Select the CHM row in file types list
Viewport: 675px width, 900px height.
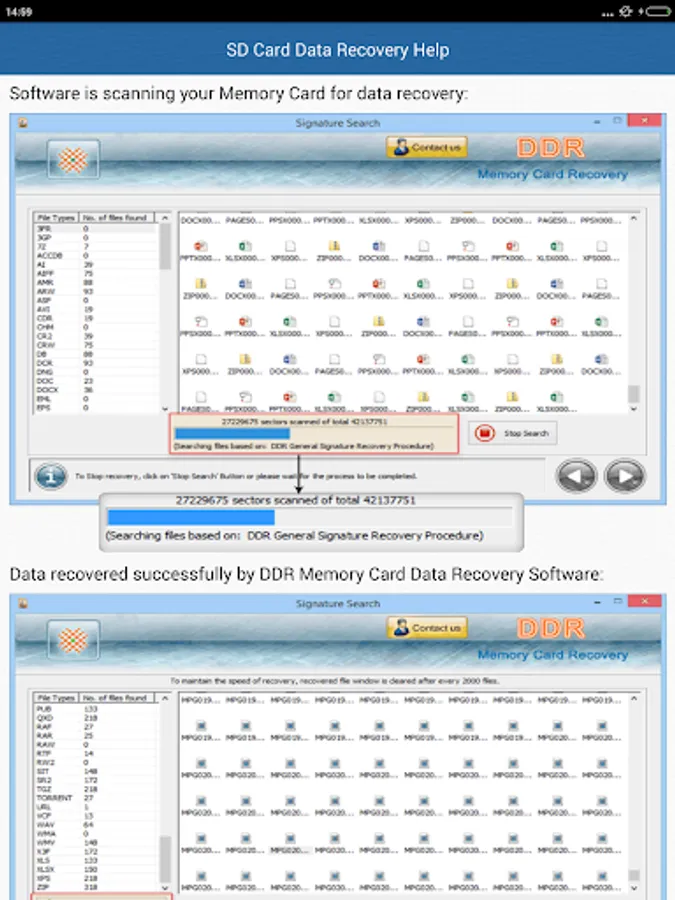[x=95, y=327]
